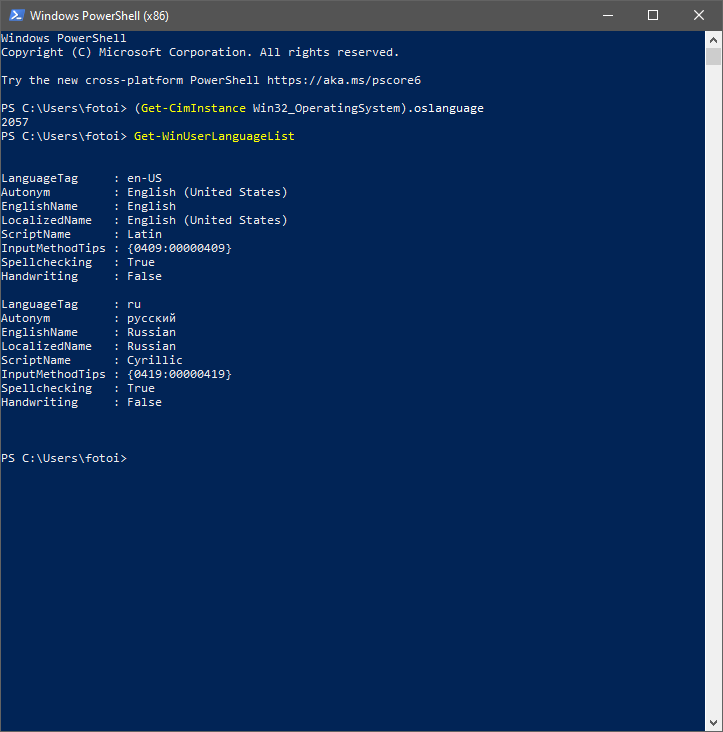Click the scrollbar up arrow

pyautogui.click(x=713, y=40)
